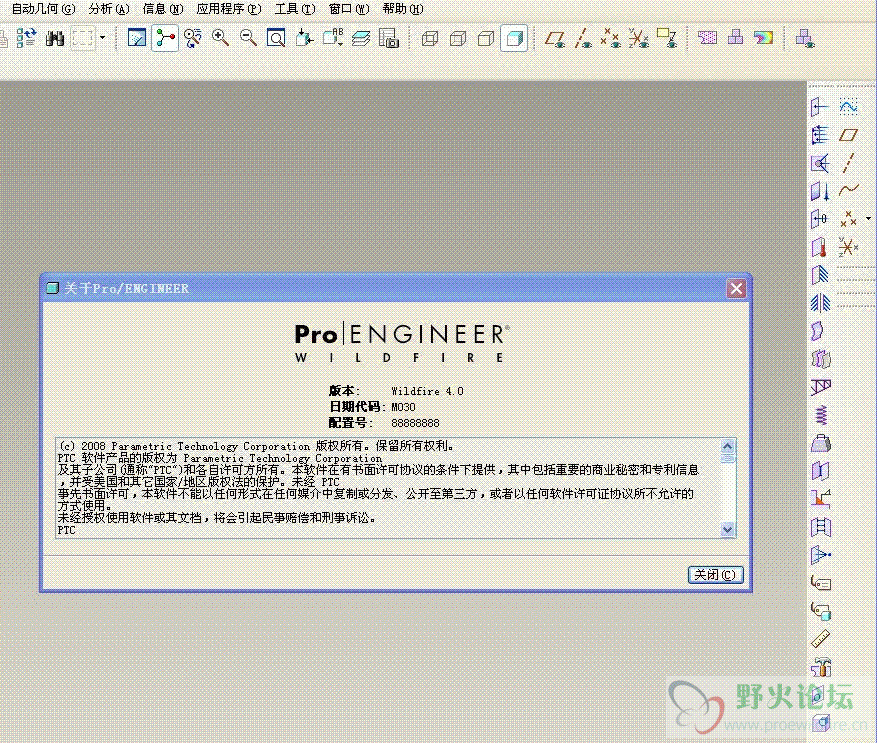Image resolution: width=877 pixels, height=743 pixels.
Task: Click the datum curve tool
Action: (x=848, y=191)
